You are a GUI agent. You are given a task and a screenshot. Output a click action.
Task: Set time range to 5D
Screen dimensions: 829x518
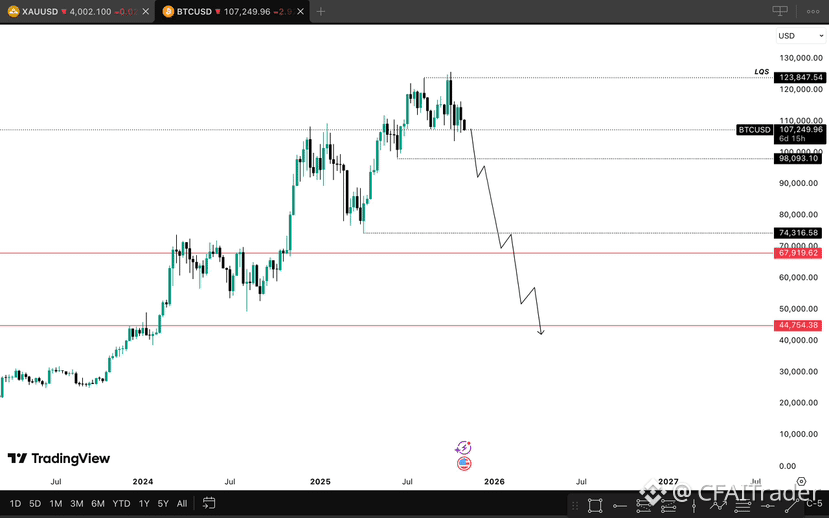click(35, 503)
